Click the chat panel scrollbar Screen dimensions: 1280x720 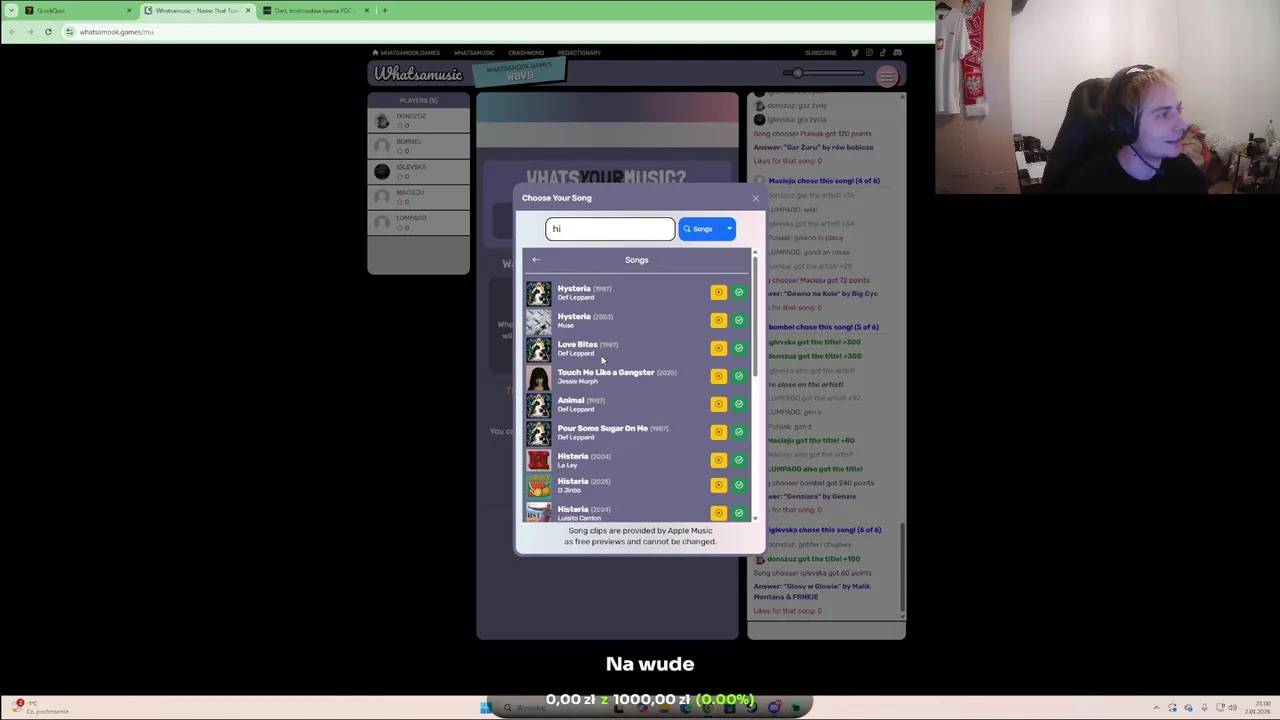pyautogui.click(x=902, y=565)
